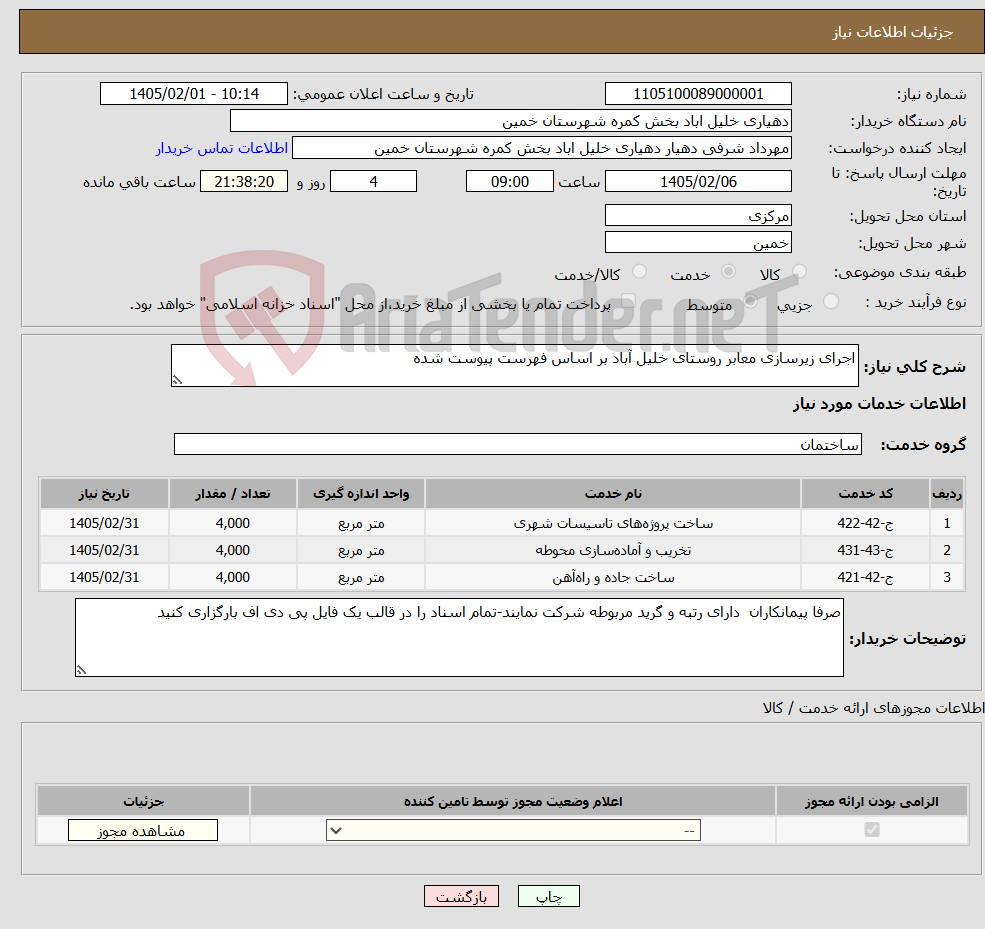Click the request creator name field
Image resolution: width=985 pixels, height=929 pixels.
coord(541,148)
